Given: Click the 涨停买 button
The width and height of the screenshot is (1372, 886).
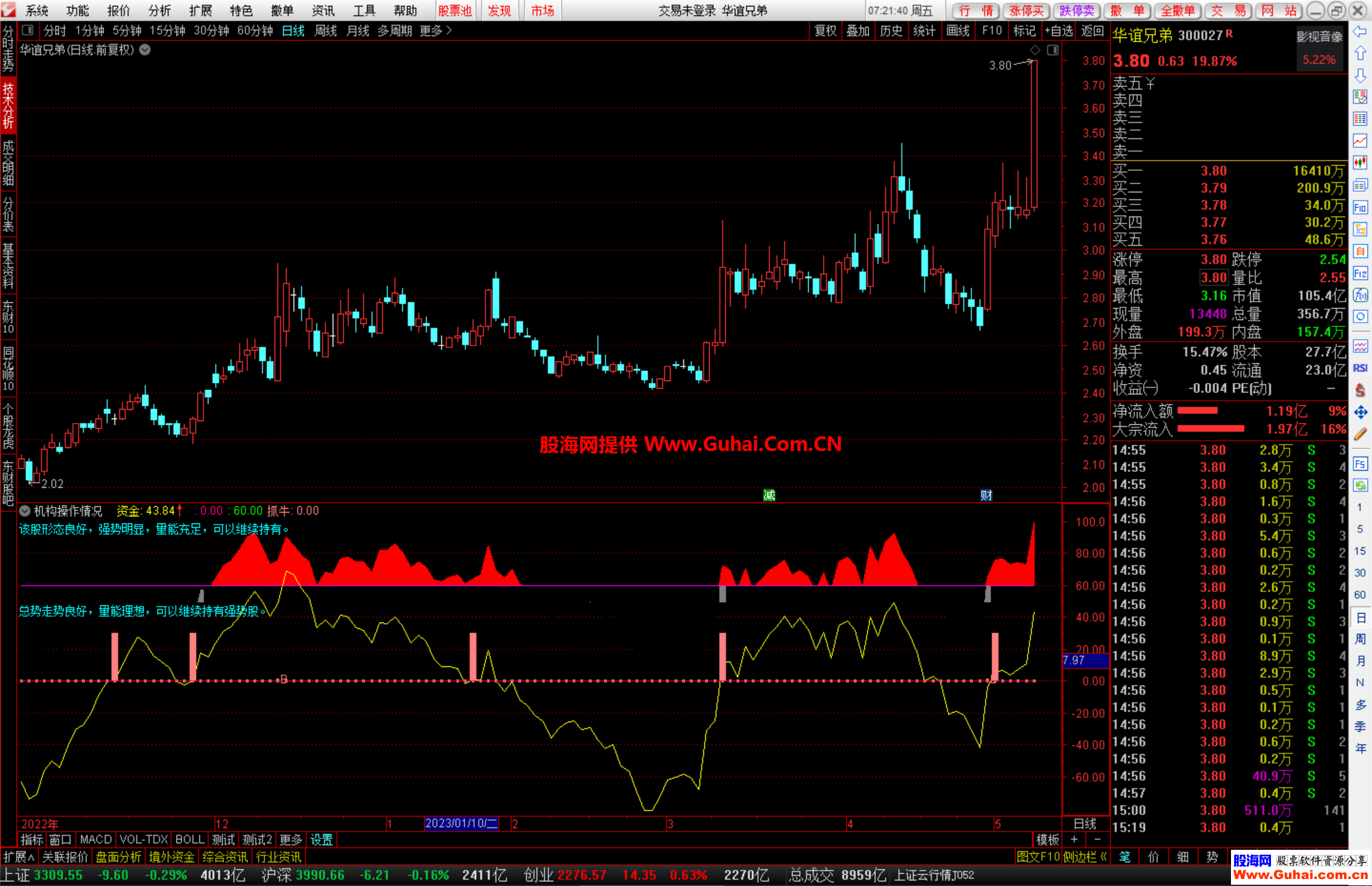Looking at the screenshot, I should click(1026, 11).
